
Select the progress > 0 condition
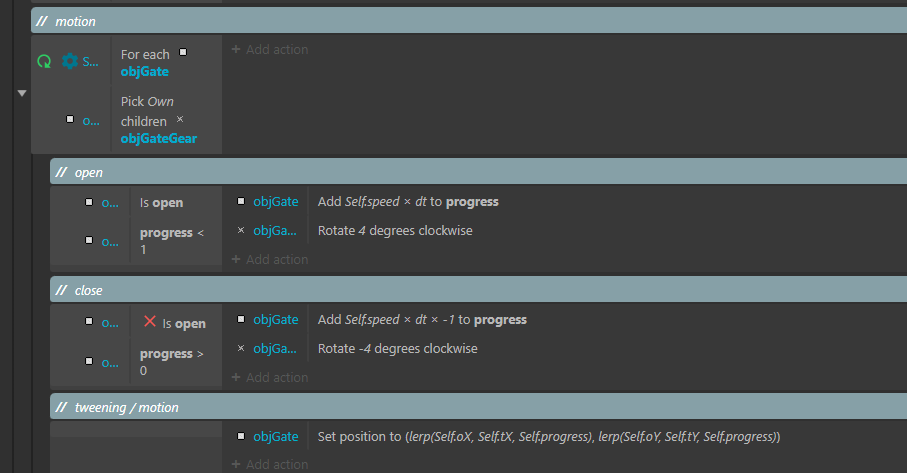(x=176, y=361)
